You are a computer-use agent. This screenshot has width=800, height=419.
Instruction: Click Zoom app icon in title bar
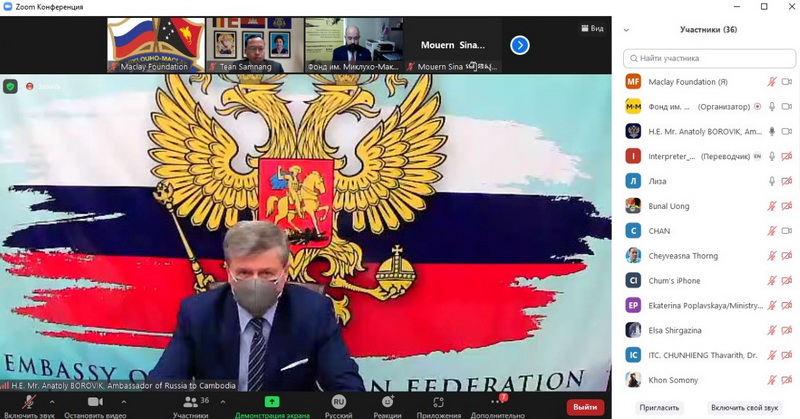pyautogui.click(x=7, y=7)
